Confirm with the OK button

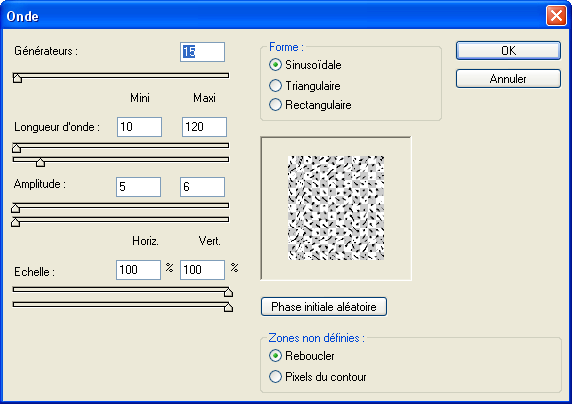(x=508, y=50)
